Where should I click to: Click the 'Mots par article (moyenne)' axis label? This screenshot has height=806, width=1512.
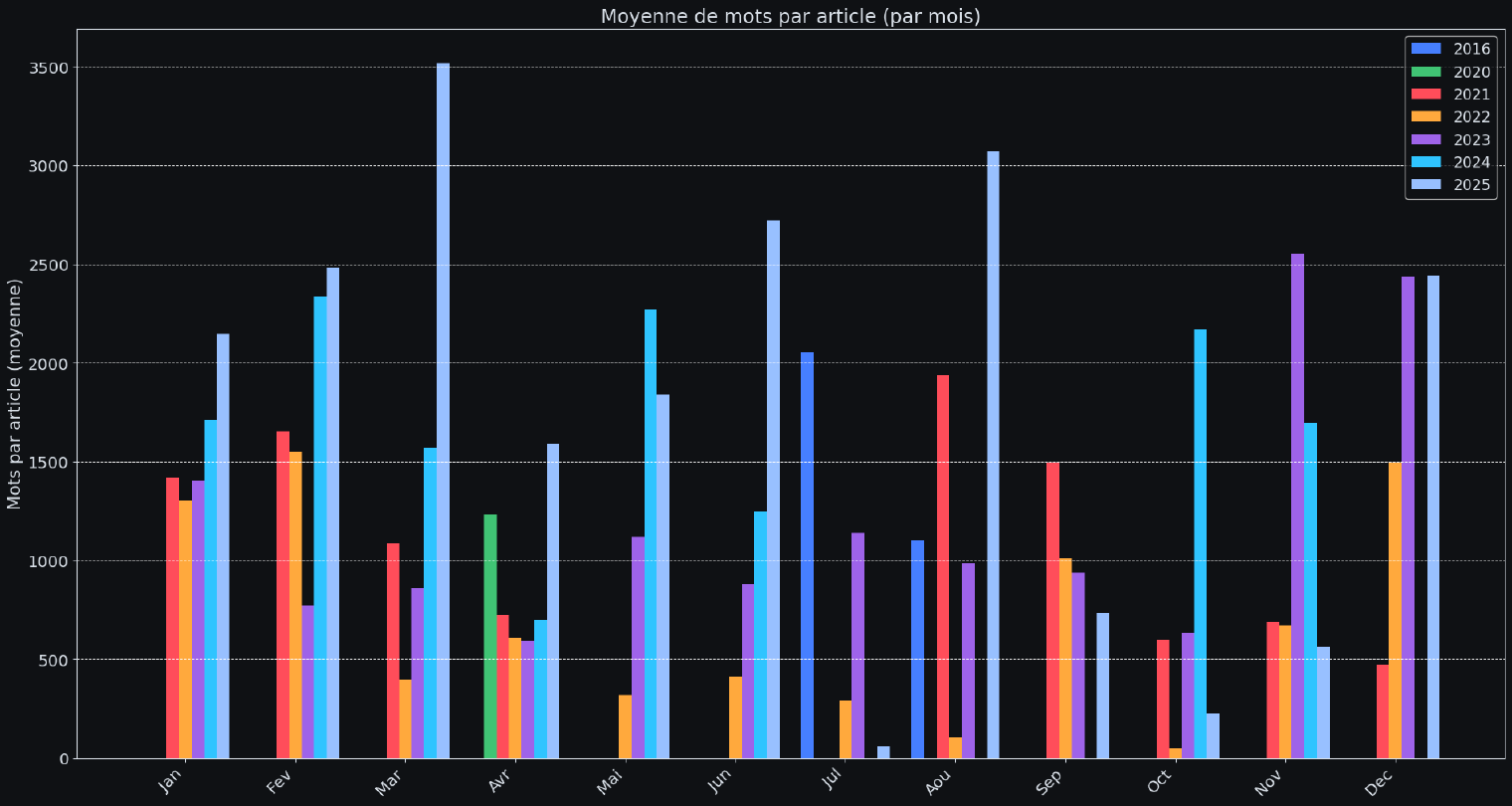pos(14,393)
